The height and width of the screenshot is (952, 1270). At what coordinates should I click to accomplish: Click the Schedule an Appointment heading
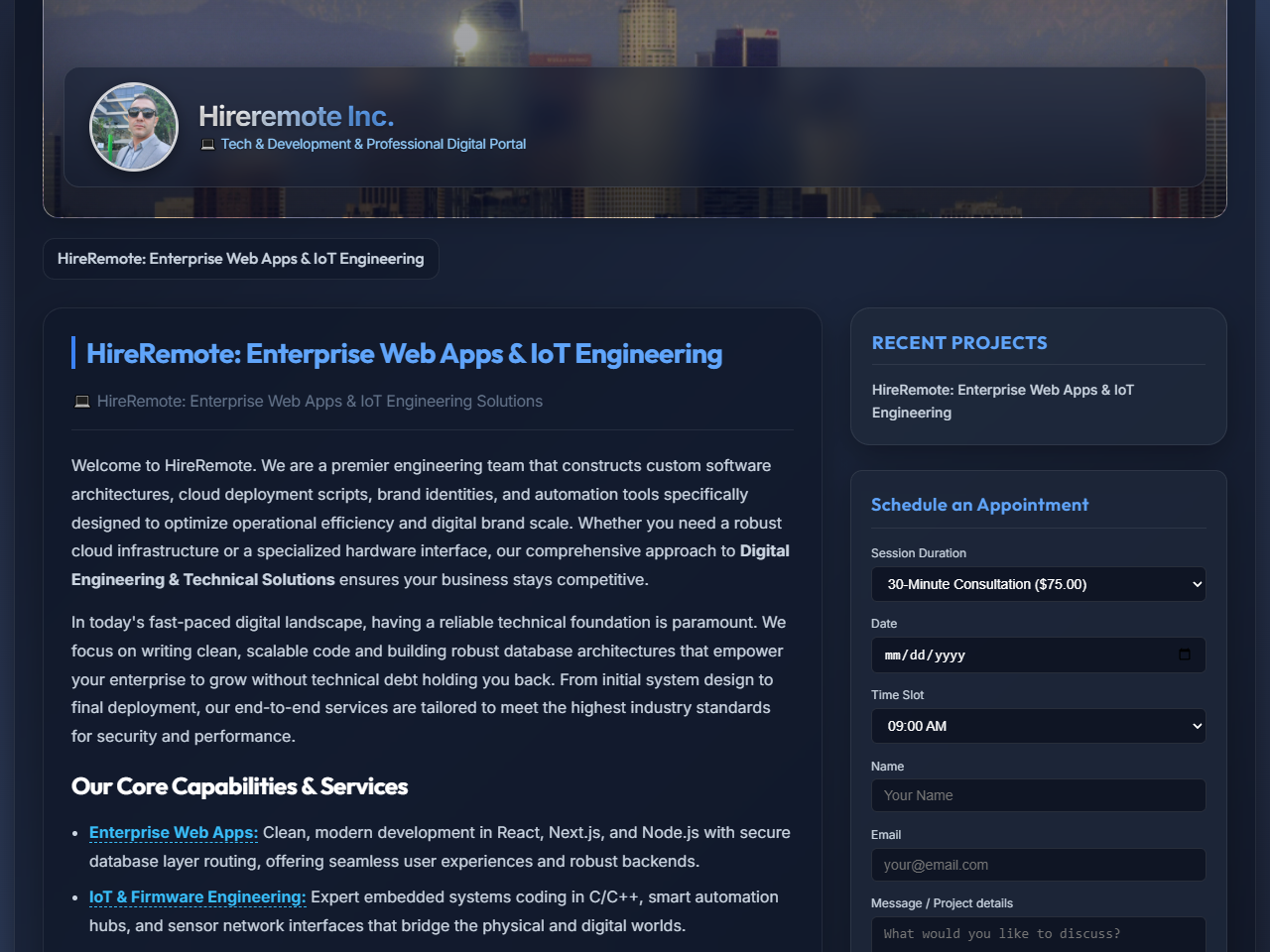coord(979,505)
